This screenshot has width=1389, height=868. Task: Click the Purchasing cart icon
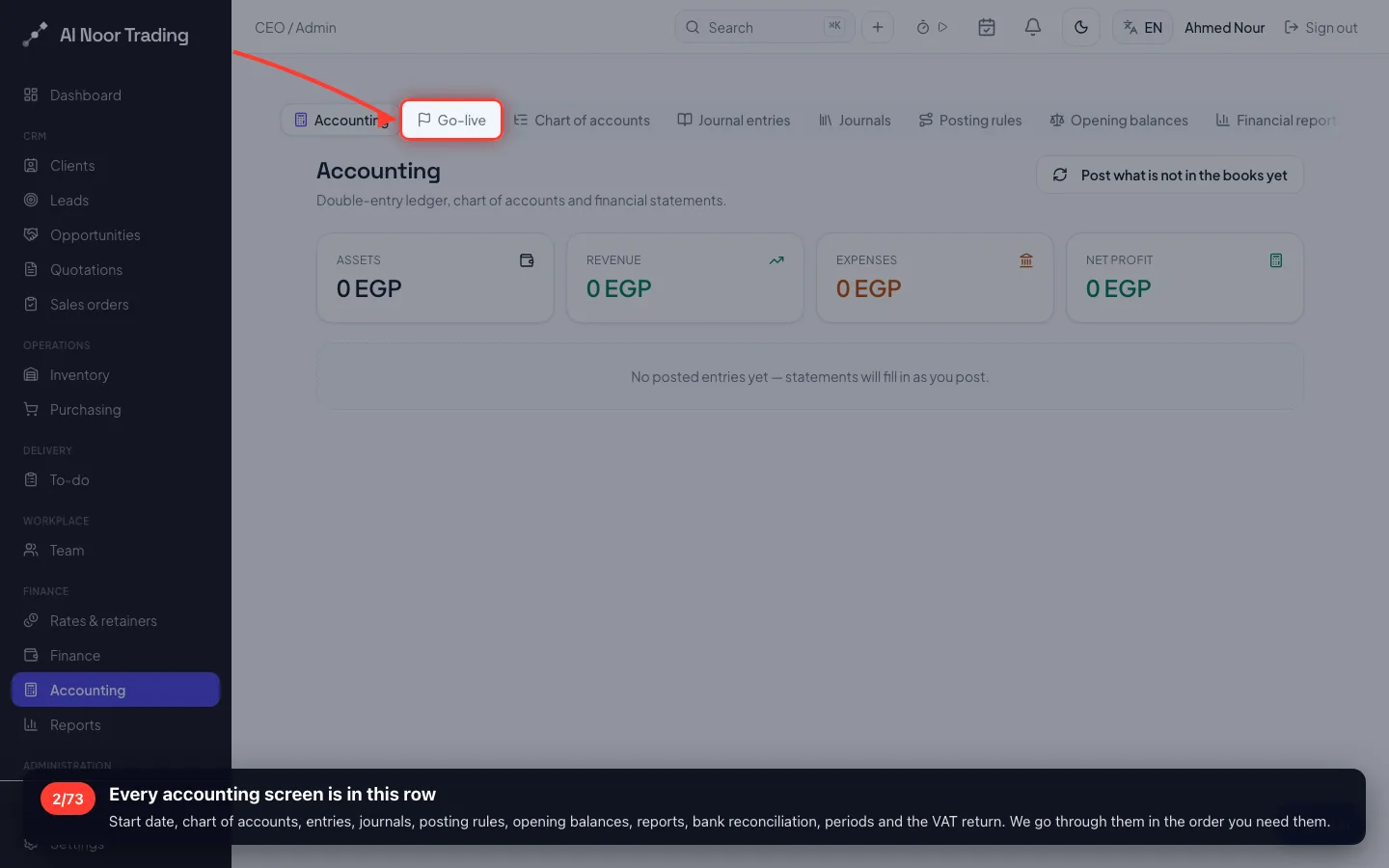click(31, 409)
